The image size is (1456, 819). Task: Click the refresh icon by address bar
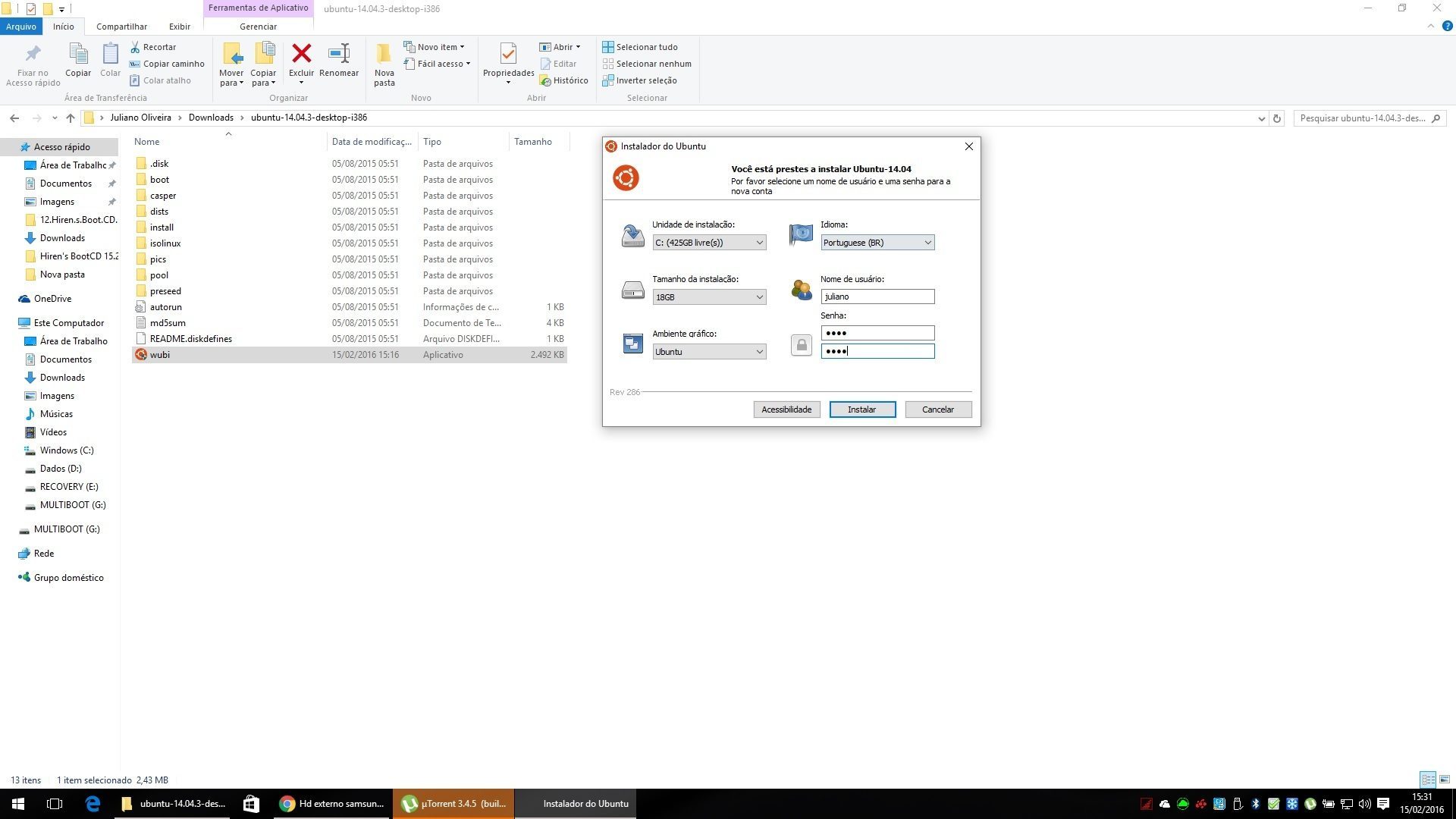[x=1277, y=118]
